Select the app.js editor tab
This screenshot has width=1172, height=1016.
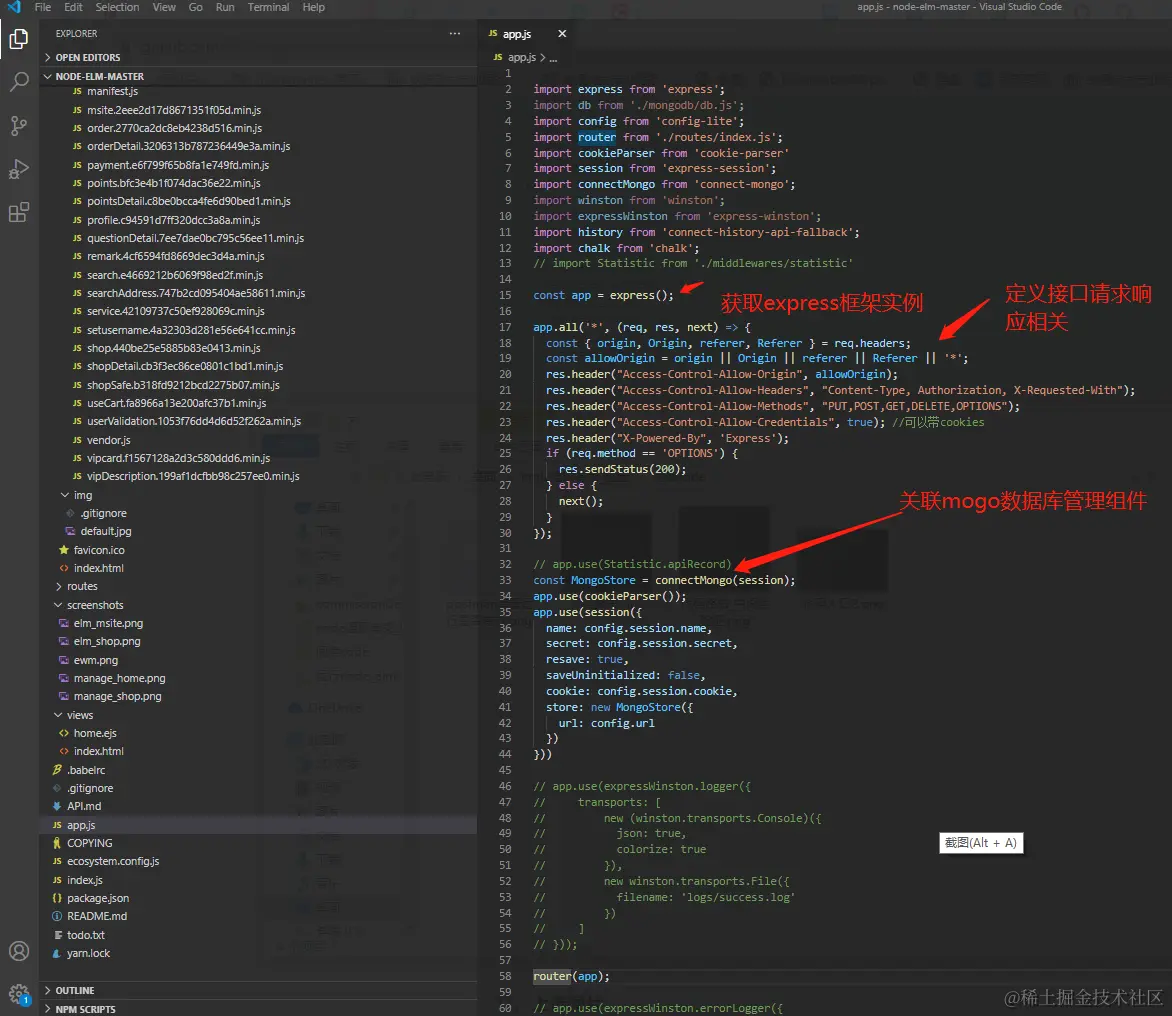click(516, 34)
